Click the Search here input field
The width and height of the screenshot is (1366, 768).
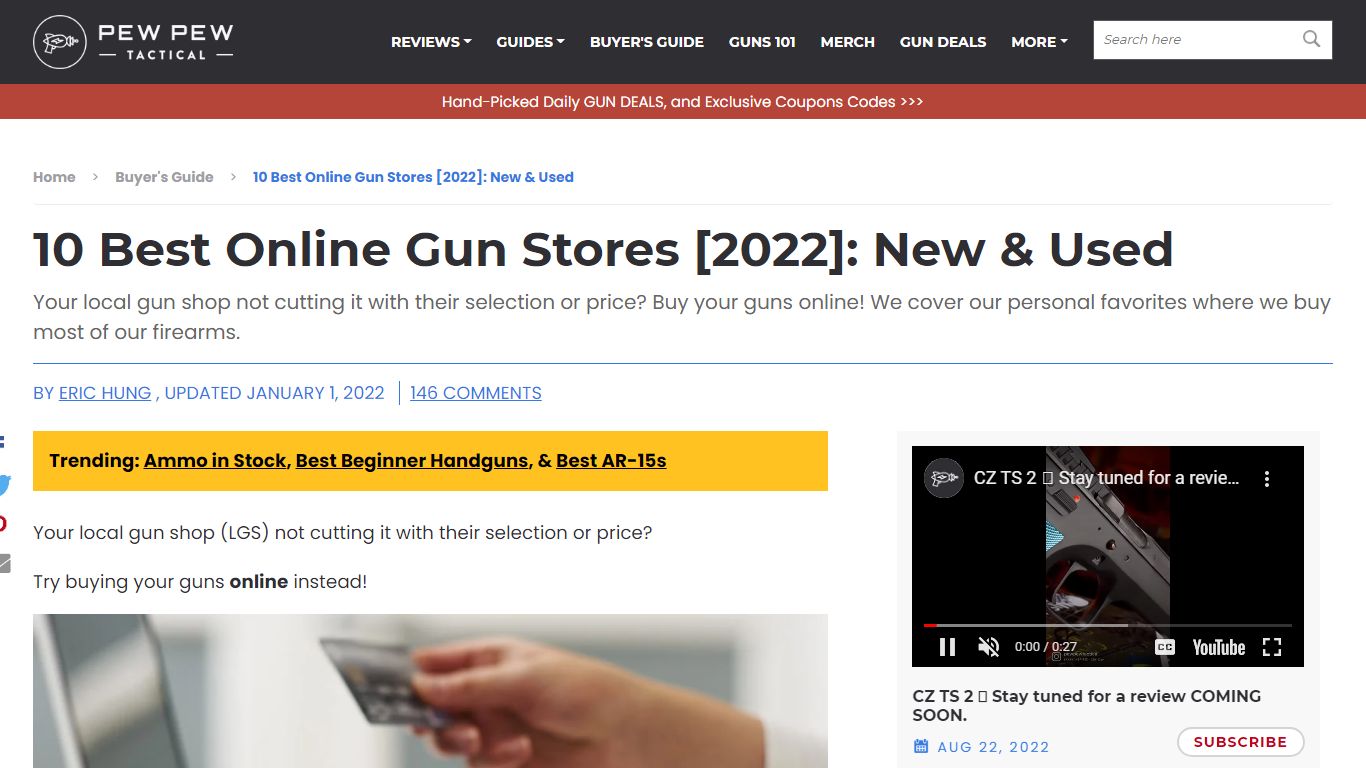pyautogui.click(x=1195, y=40)
